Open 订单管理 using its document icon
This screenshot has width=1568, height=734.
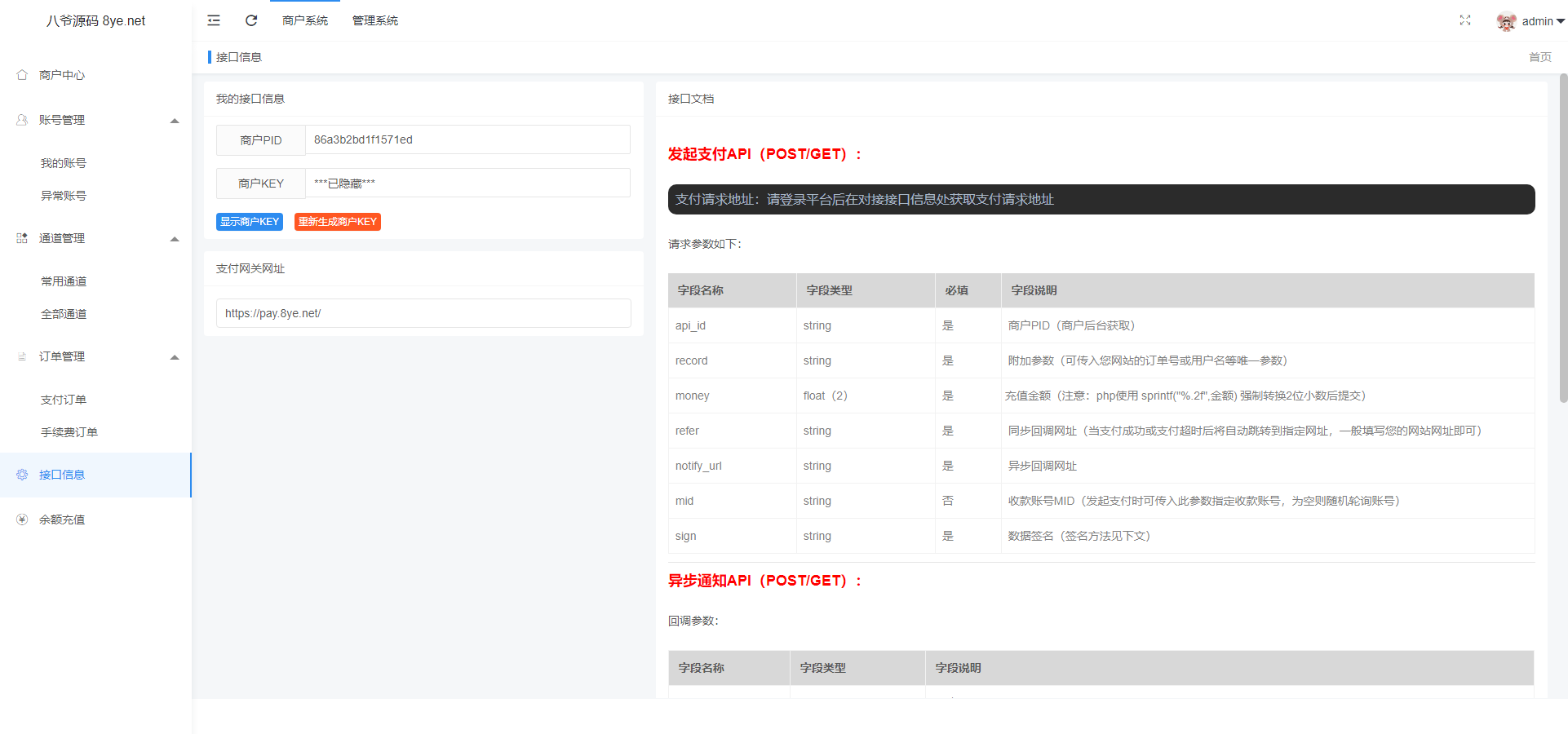(x=22, y=356)
